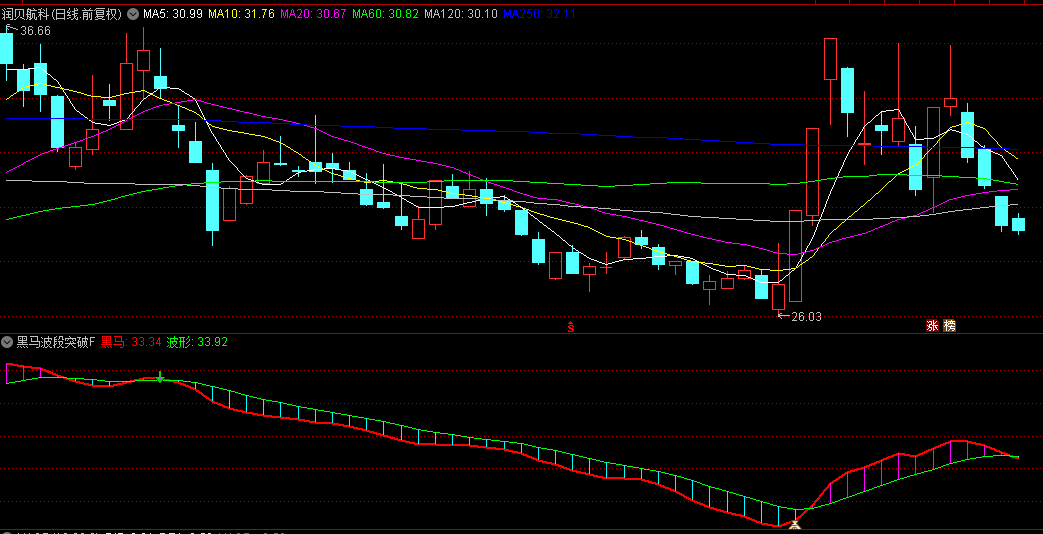The height and width of the screenshot is (534, 1043).
Task: Click the blue MA250: 32.11 label
Action: (539, 13)
